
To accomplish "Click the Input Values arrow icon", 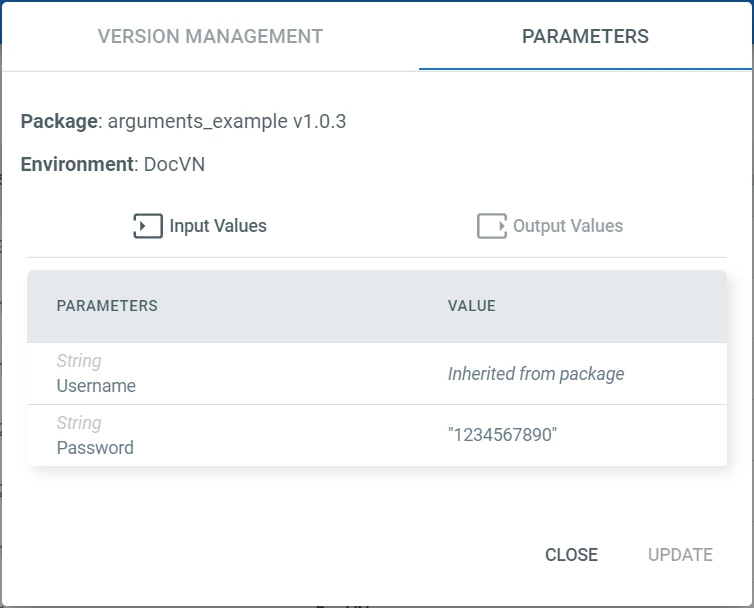I will (x=148, y=226).
